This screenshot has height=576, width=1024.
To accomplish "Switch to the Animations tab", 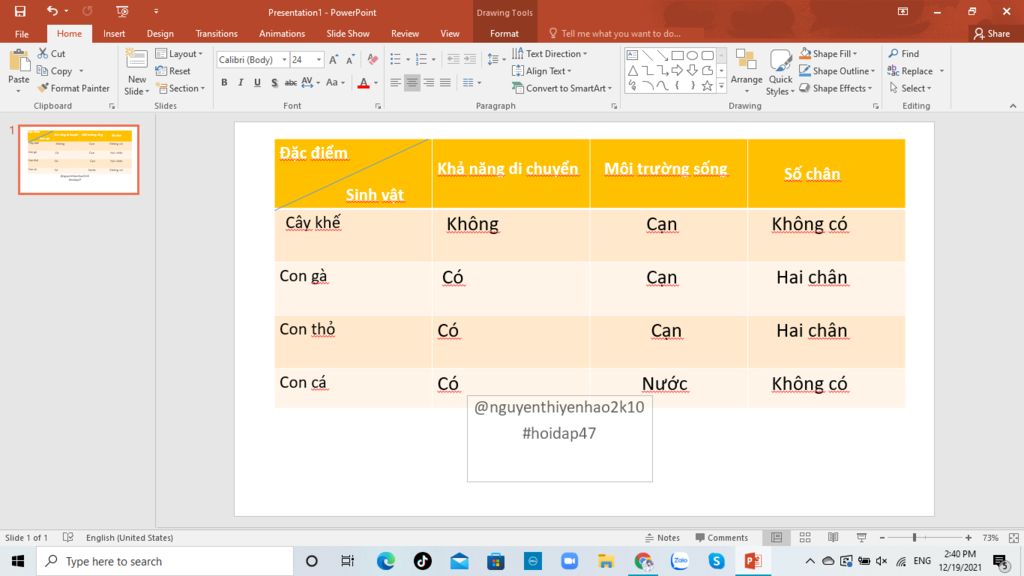I will [x=281, y=33].
